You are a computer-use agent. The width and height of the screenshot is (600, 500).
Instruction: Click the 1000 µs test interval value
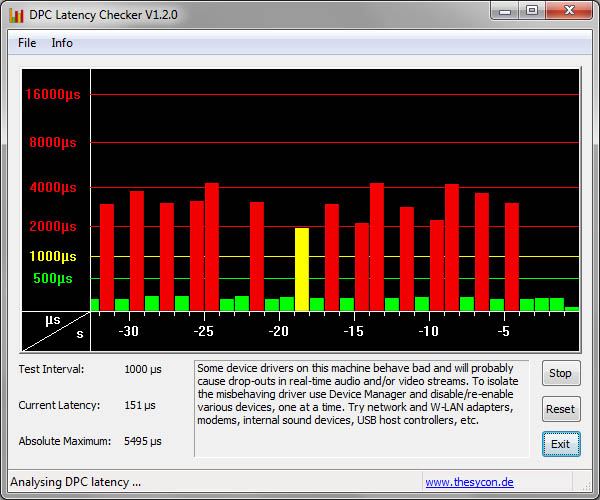(x=143, y=369)
